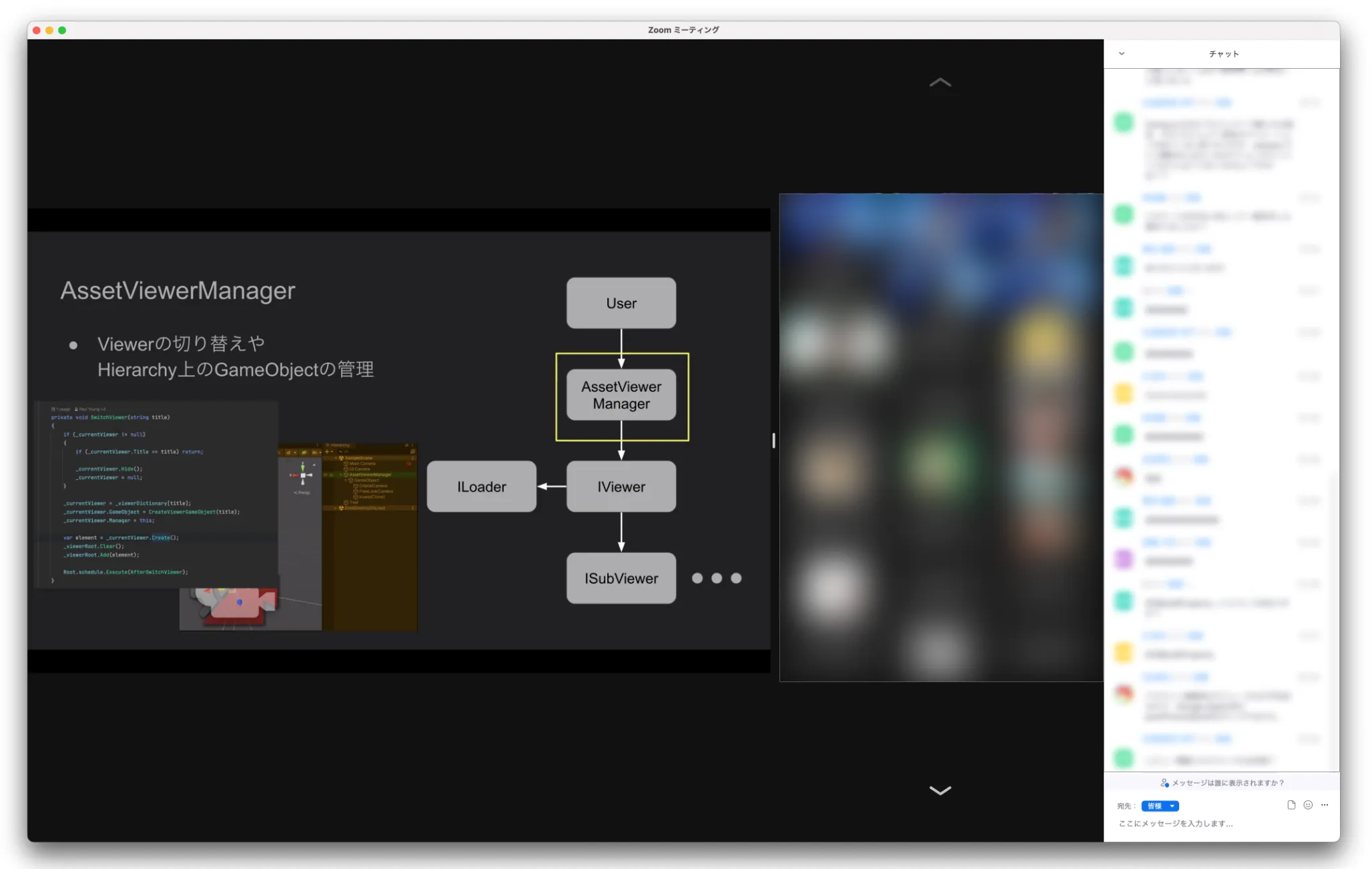Open the 皆様 recipient dropdown
1372x869 pixels.
tap(1160, 806)
